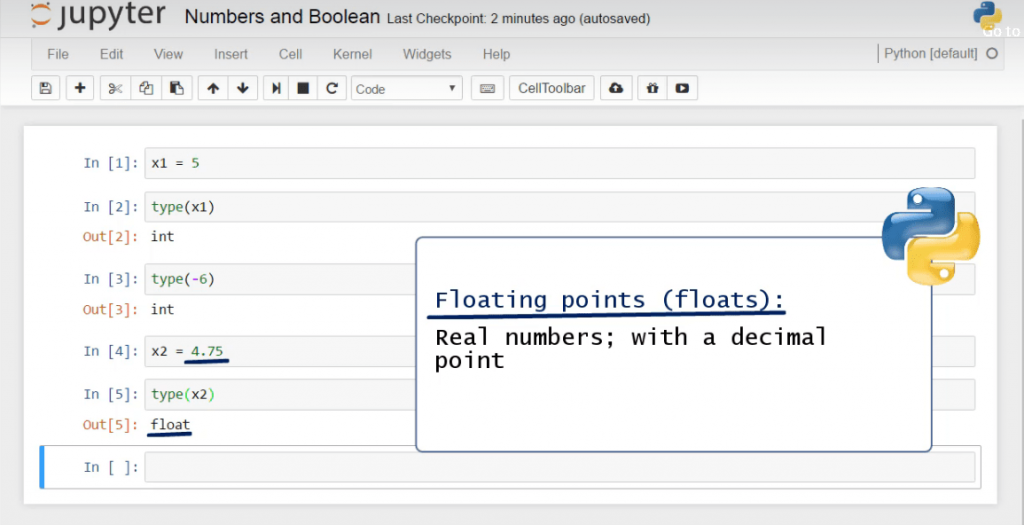Click the copy cells icon

(146, 88)
